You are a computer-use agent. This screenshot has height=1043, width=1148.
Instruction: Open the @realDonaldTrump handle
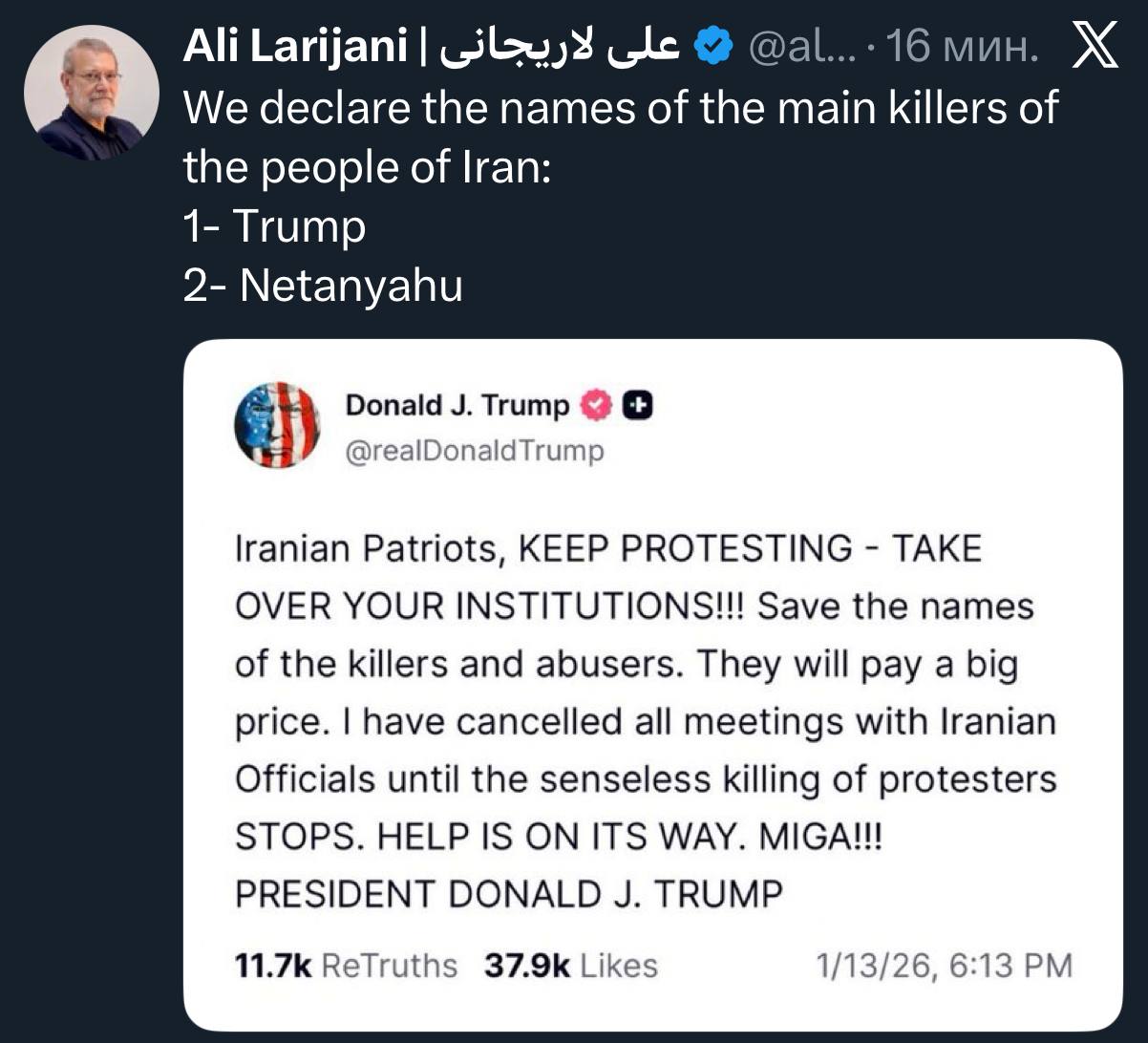pyautogui.click(x=475, y=450)
